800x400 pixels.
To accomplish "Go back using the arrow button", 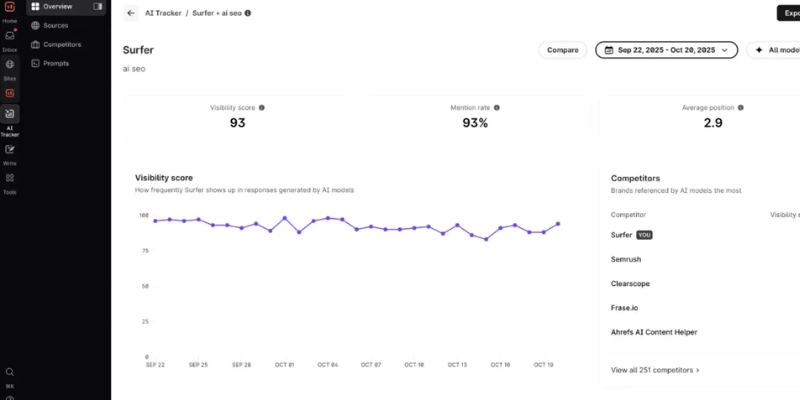I will point(131,13).
